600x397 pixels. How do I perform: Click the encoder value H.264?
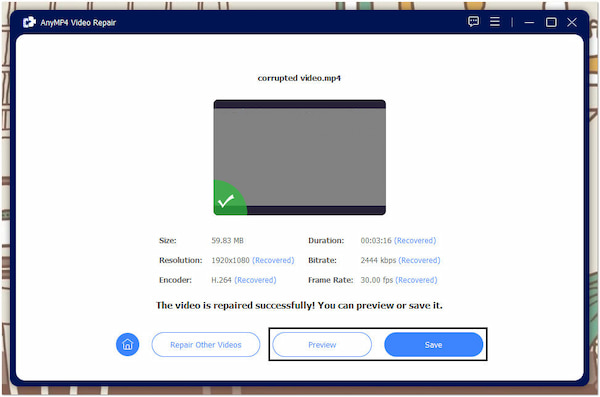(x=221, y=280)
